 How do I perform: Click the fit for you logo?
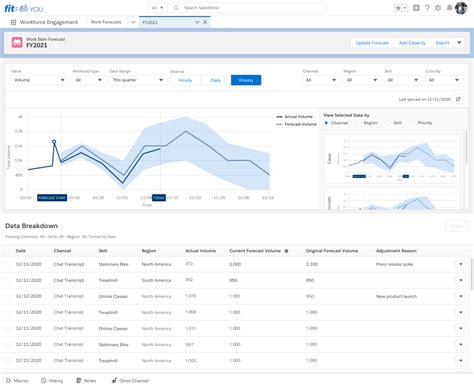24,8
